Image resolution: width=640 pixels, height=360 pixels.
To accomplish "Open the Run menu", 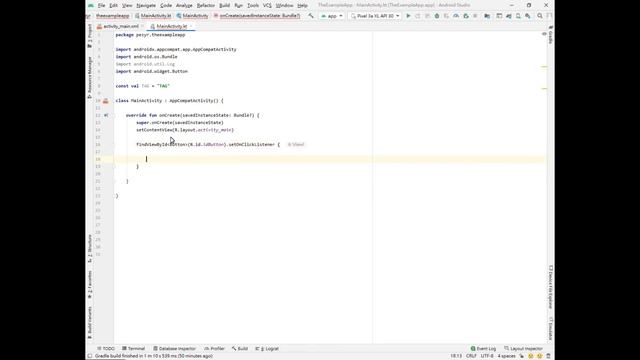I will point(238,5).
